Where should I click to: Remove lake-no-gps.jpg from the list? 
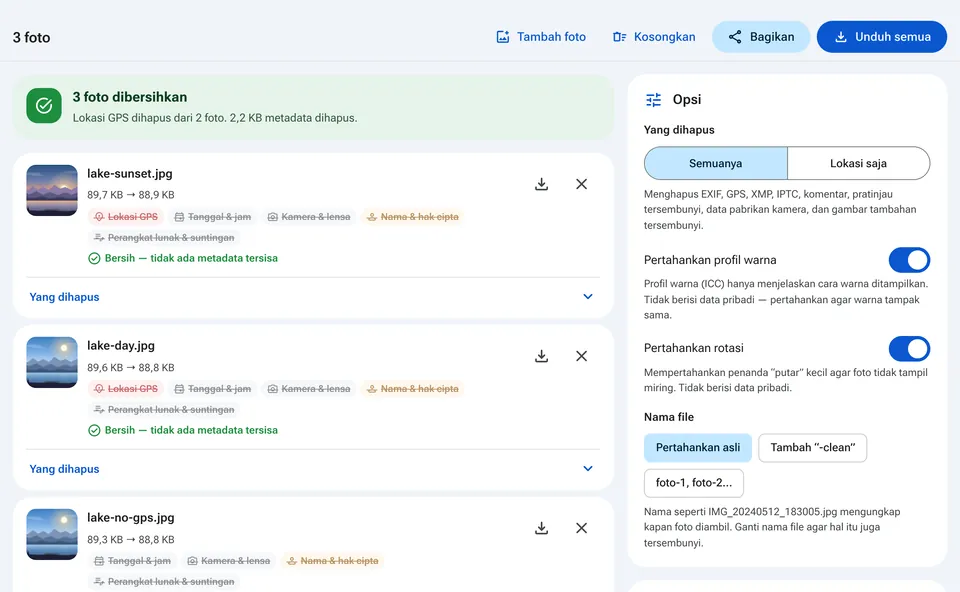(x=582, y=528)
